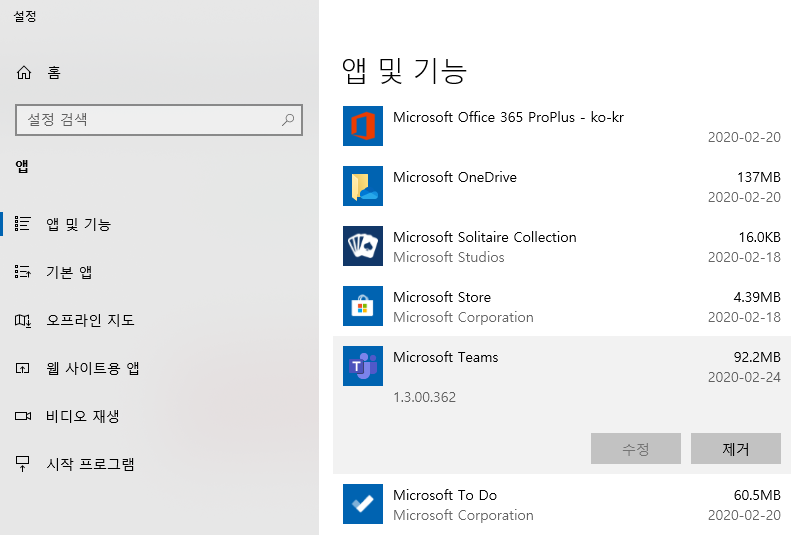The width and height of the screenshot is (809, 535).
Task: Click the 시작 프로그램 icon
Action: [x=22, y=463]
